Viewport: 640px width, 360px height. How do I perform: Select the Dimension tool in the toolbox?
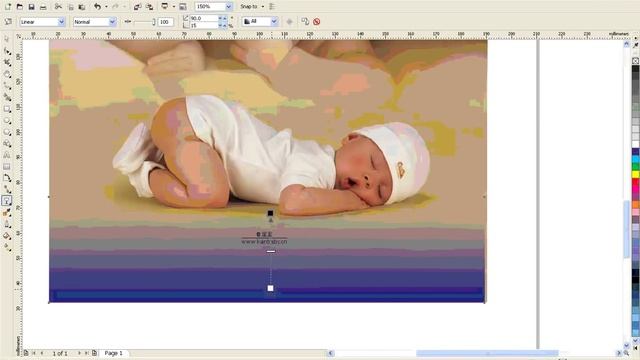click(7, 178)
